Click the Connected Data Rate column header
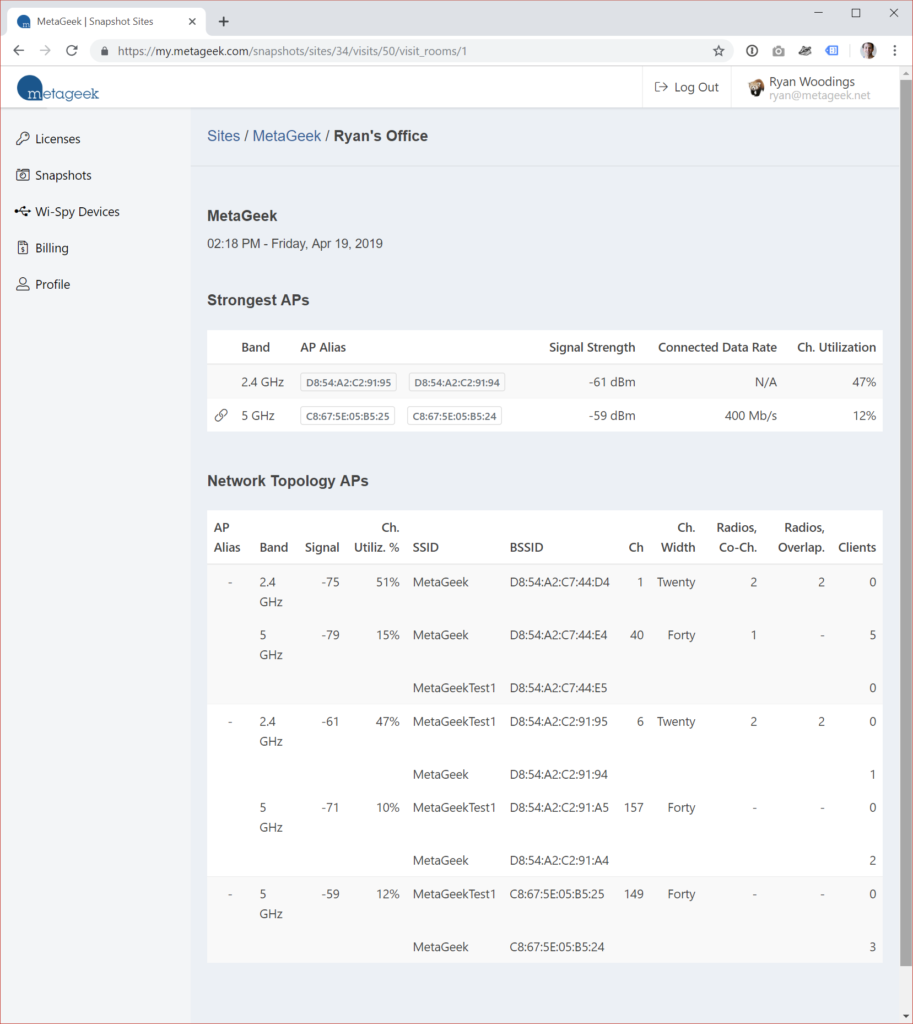This screenshot has height=1024, width=913. (x=717, y=347)
